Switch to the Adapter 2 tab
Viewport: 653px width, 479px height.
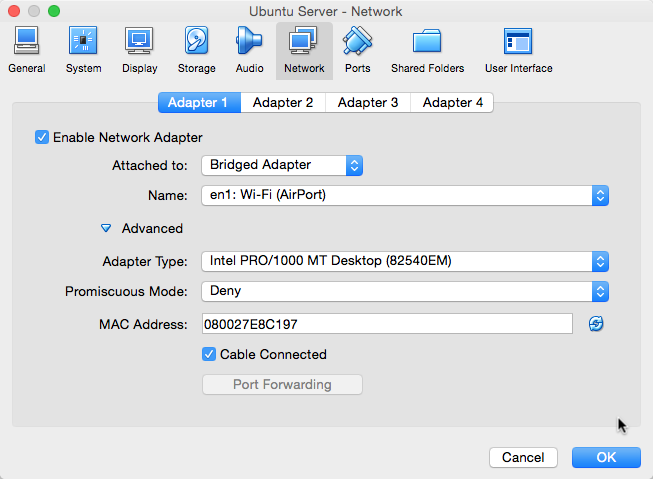pos(283,102)
